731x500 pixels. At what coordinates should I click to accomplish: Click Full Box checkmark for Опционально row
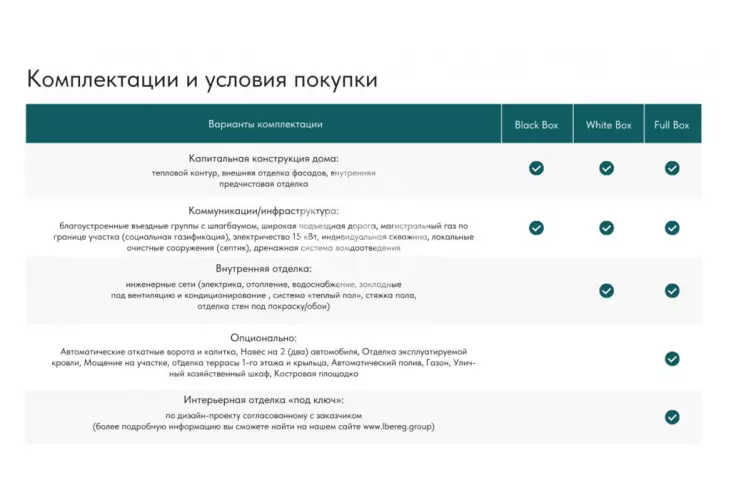tap(672, 359)
